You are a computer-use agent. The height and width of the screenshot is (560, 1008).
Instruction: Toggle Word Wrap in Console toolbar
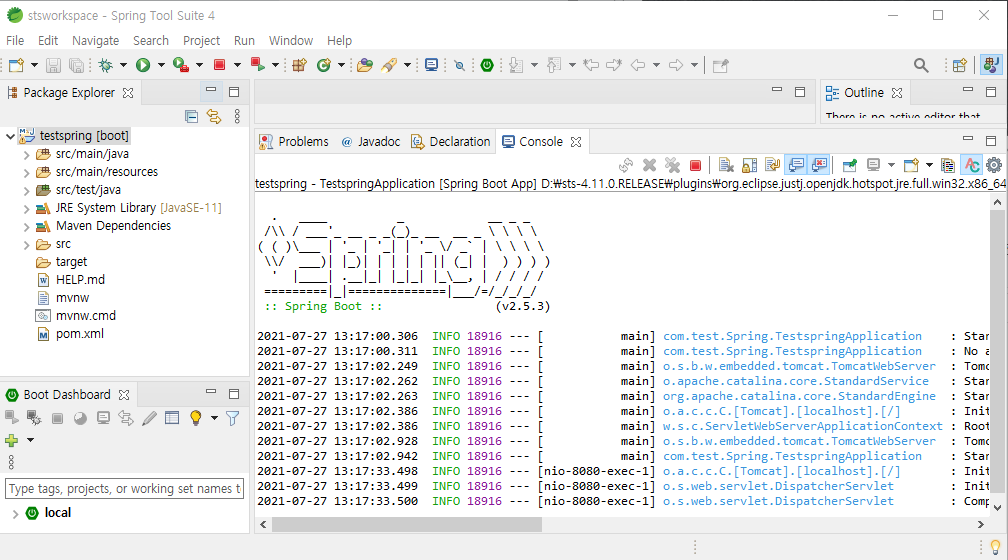(772, 165)
